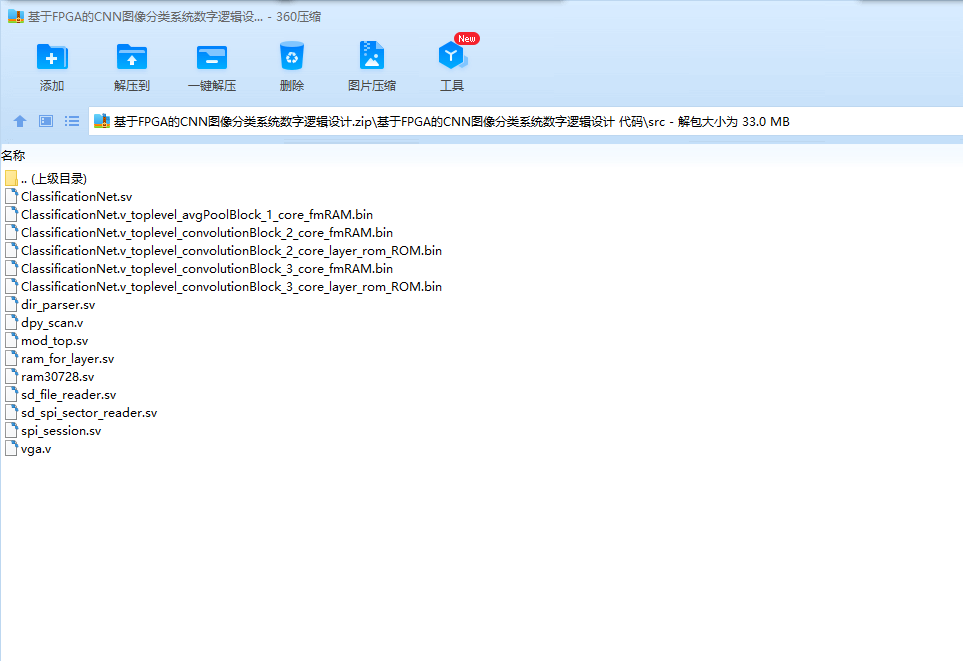The width and height of the screenshot is (963, 661).
Task: Select the sd_spi_sector_reader.sv file
Action: [89, 413]
